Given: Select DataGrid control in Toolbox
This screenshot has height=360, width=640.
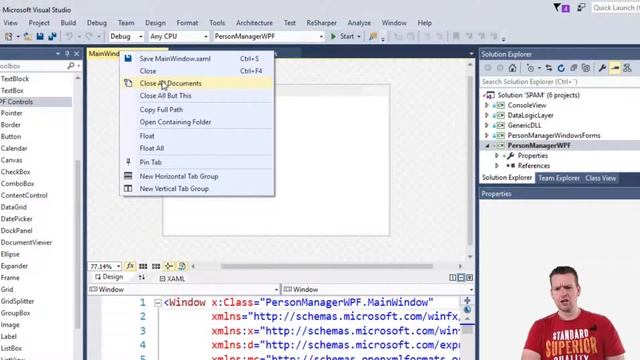Looking at the screenshot, I should pos(13,207).
